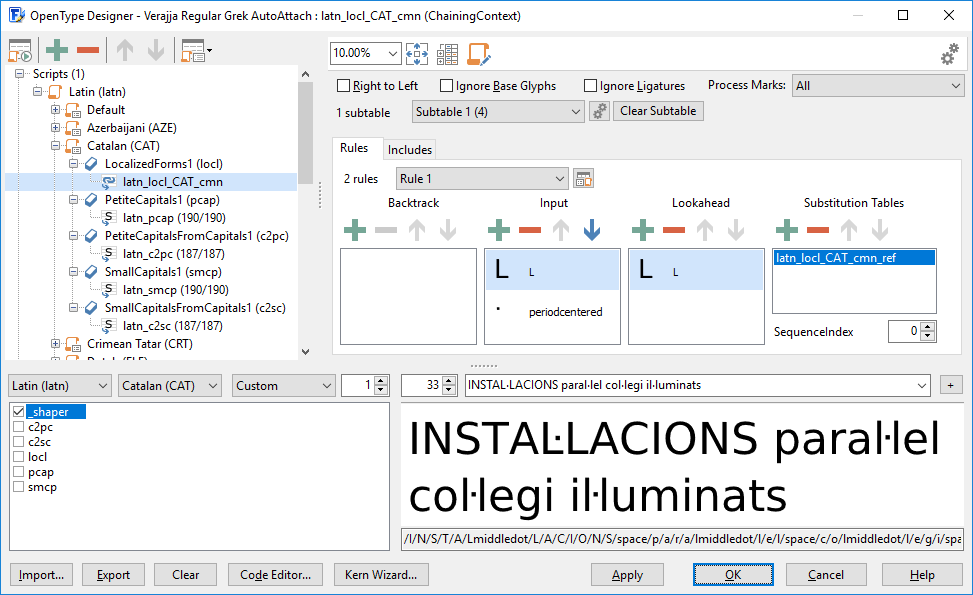Click the glyph grid view icon

point(447,54)
